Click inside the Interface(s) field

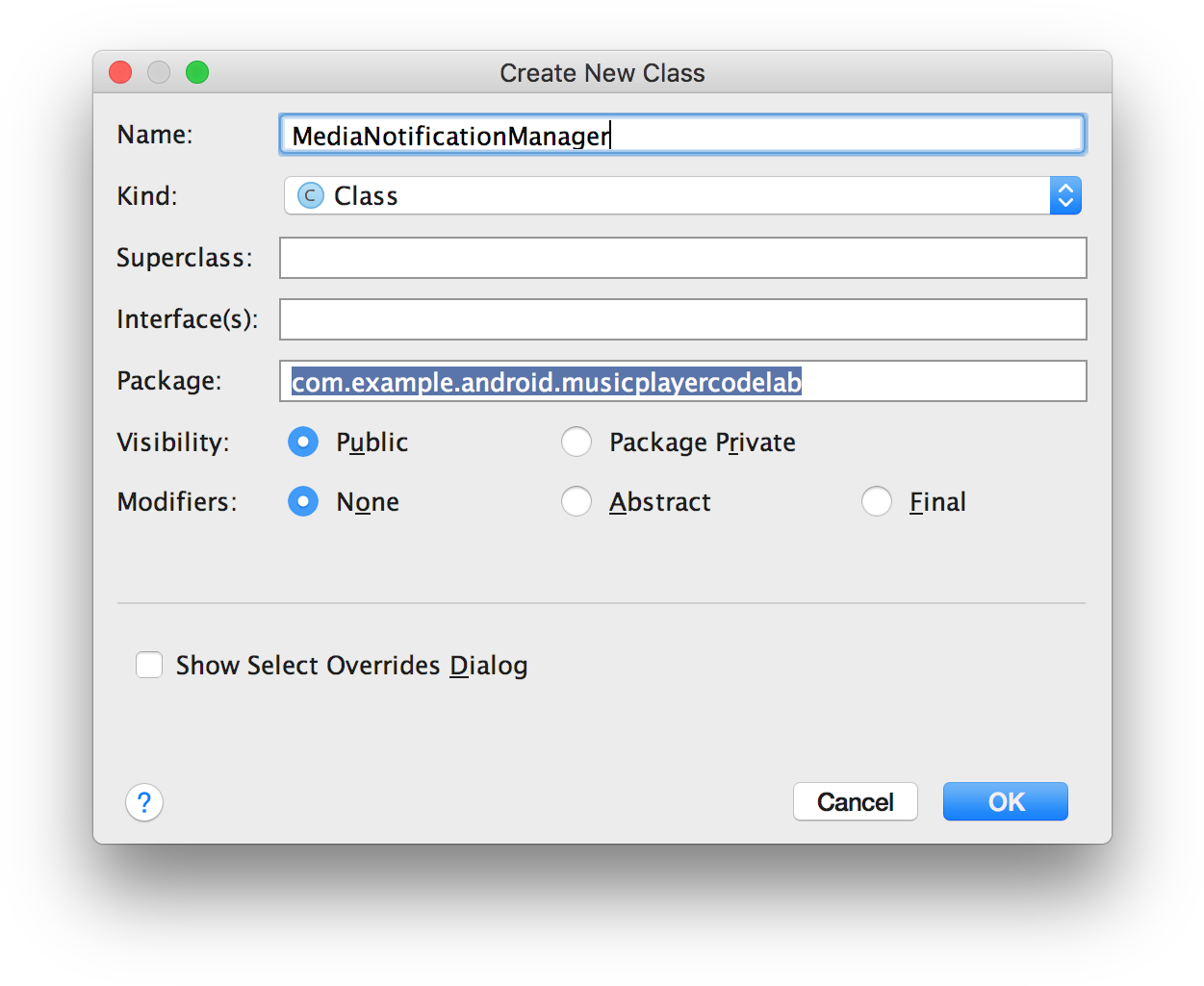682,319
